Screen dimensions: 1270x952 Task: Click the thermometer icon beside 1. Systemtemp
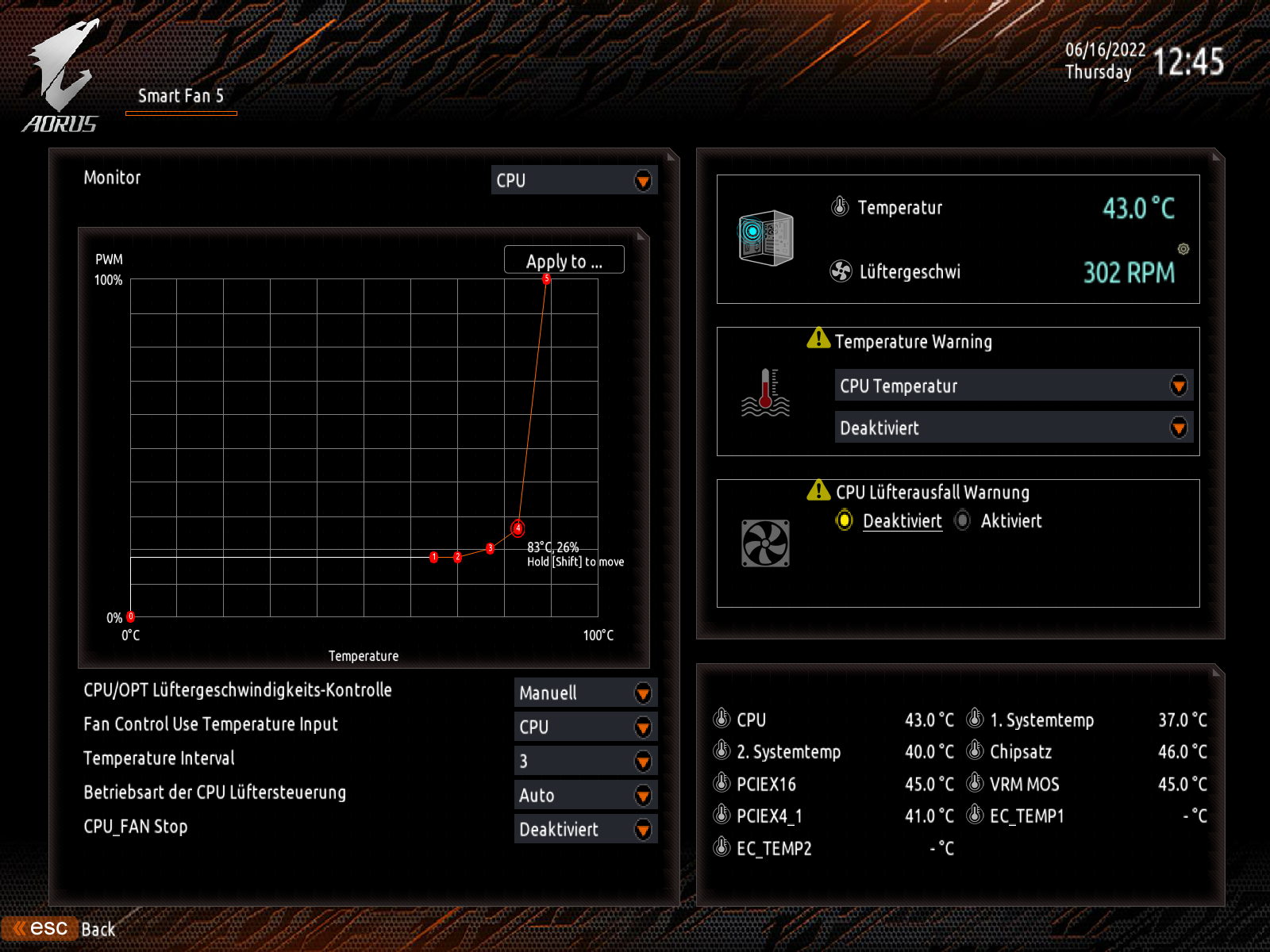pos(975,719)
